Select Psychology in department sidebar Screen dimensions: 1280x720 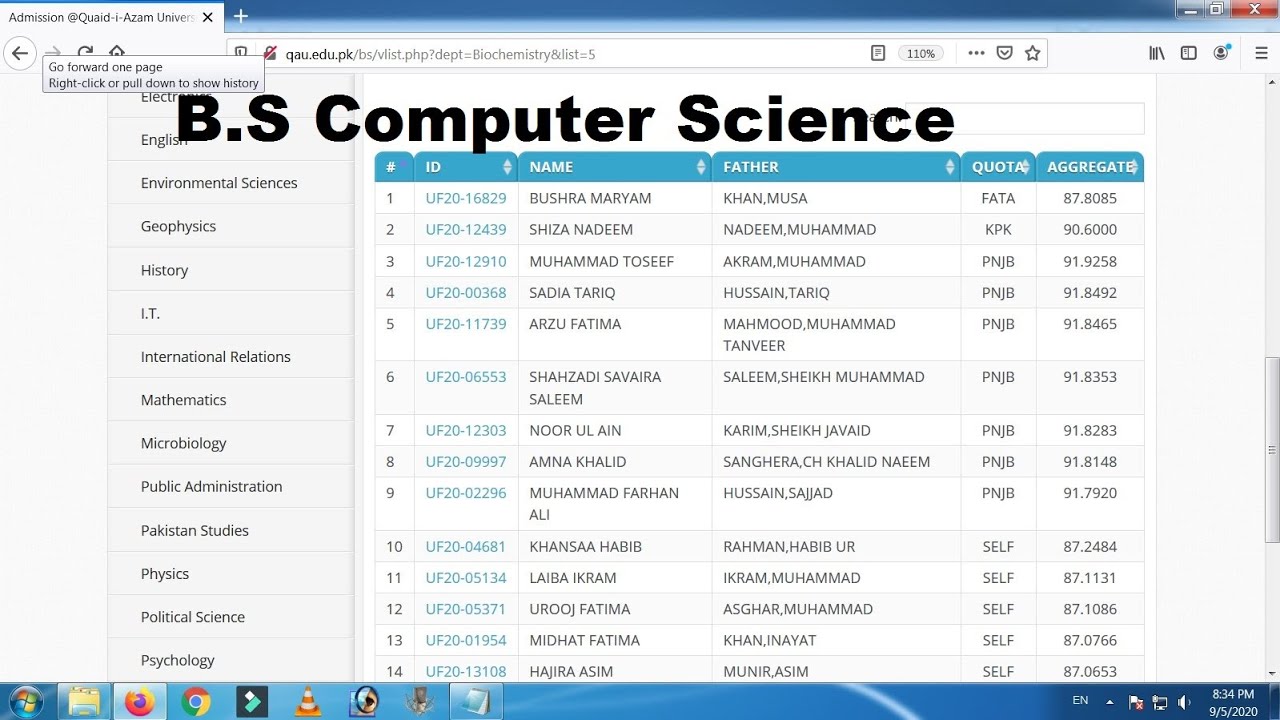click(177, 660)
